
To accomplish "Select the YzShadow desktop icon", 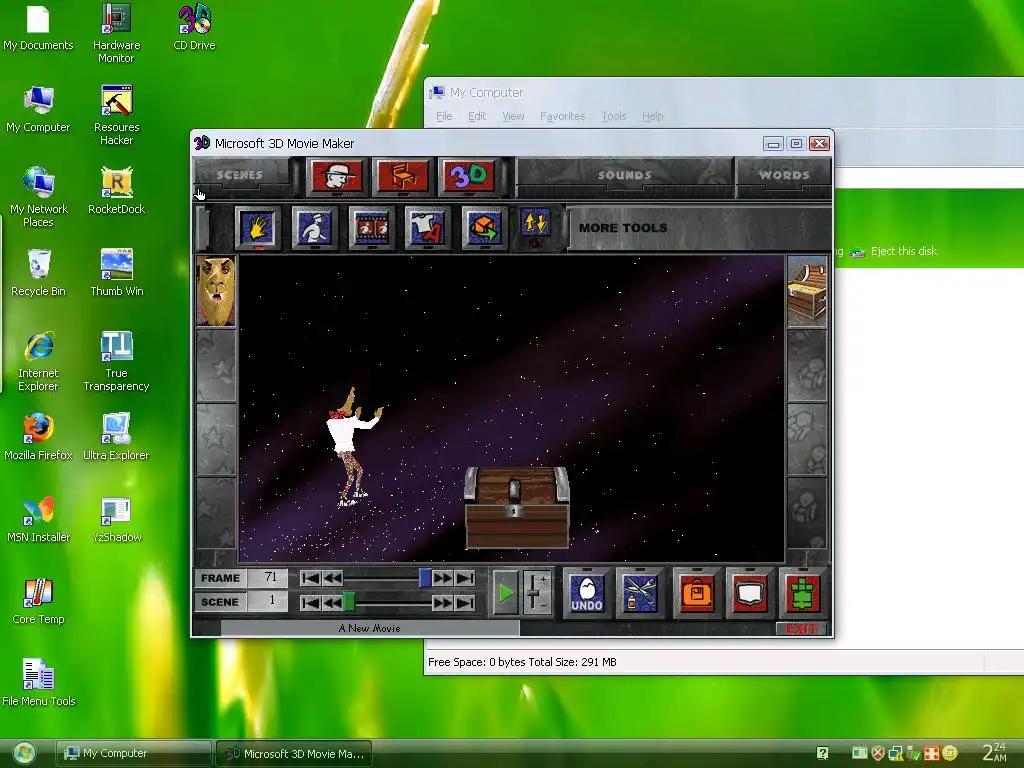I will click(116, 519).
